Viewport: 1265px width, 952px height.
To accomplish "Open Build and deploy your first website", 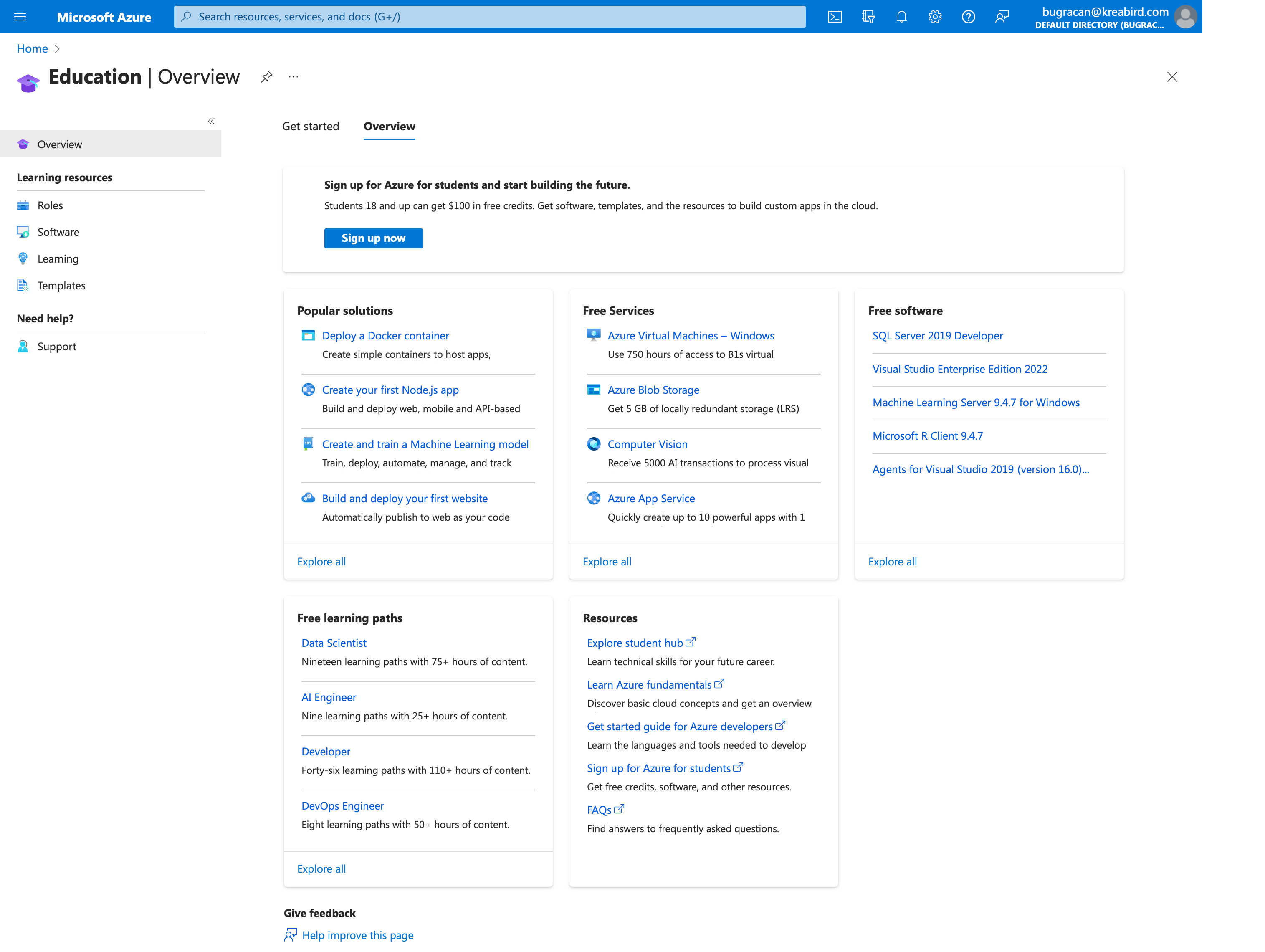I will click(405, 499).
